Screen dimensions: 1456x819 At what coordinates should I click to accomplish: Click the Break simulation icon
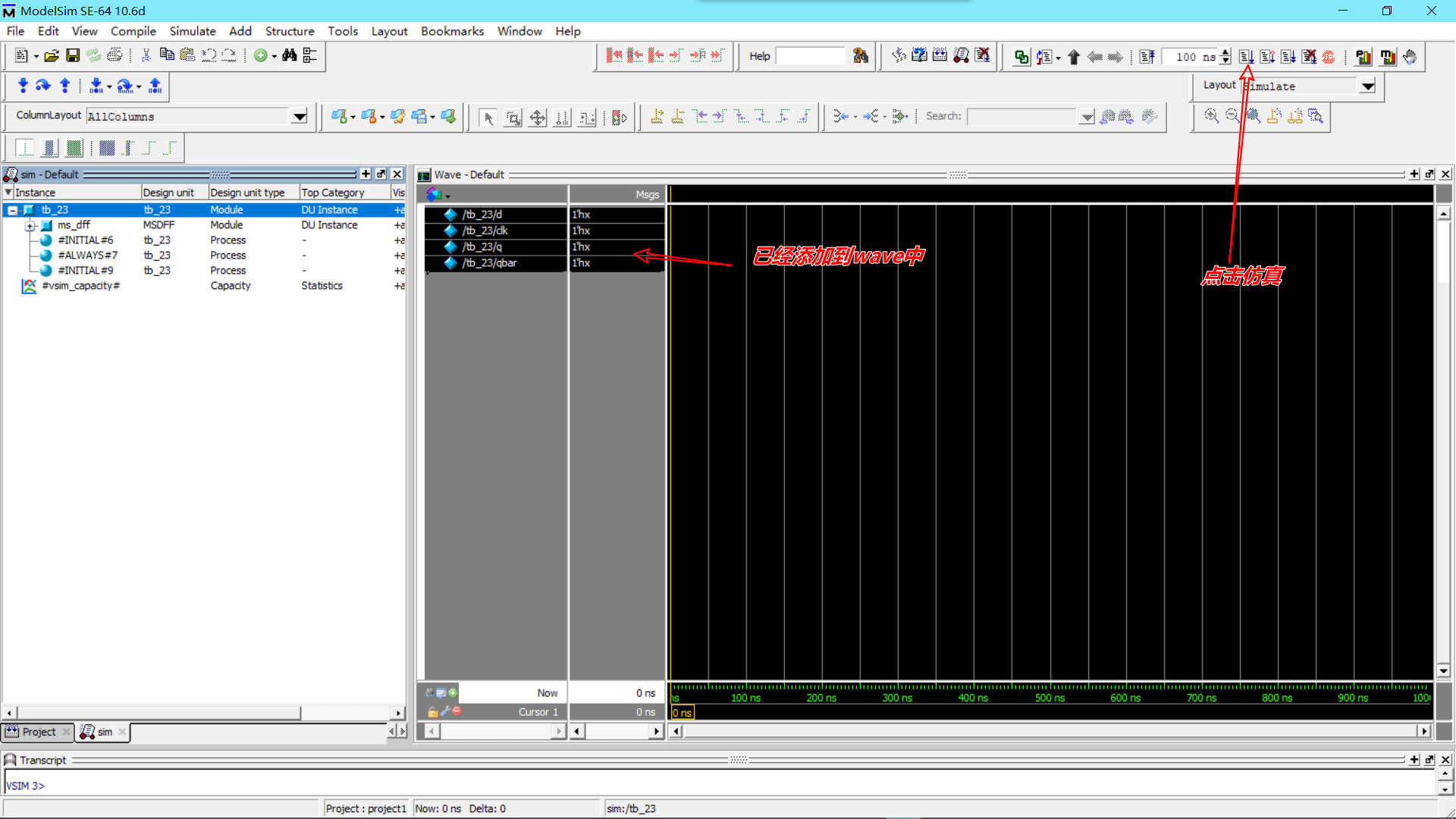[x=1329, y=57]
